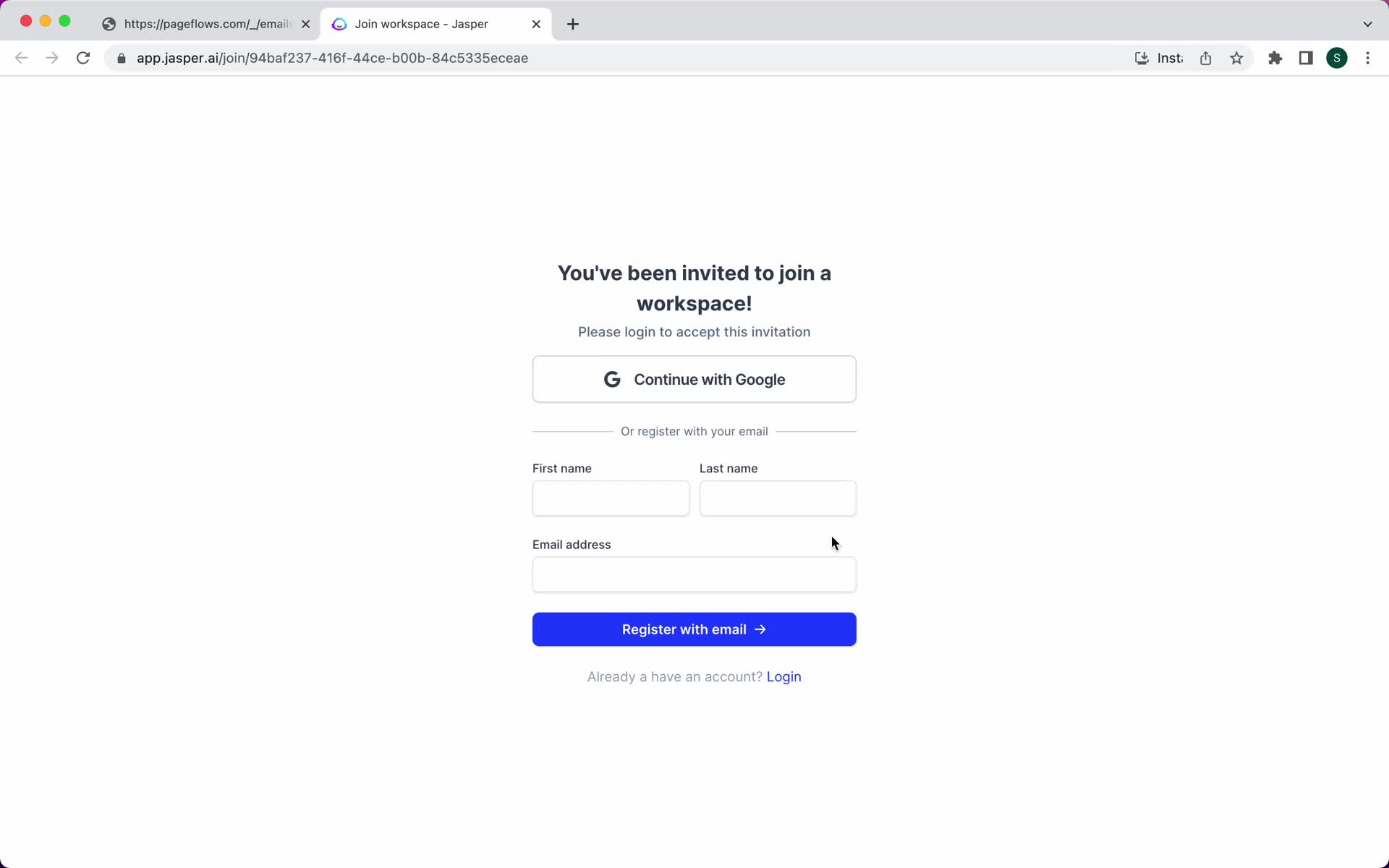1389x868 pixels.
Task: Click the Email address input field
Action: pos(694,574)
